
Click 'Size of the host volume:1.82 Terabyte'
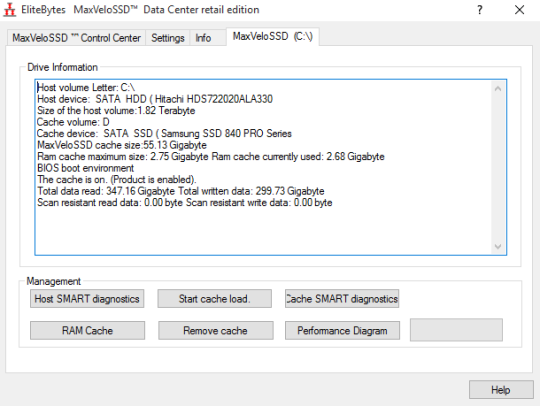(116, 111)
